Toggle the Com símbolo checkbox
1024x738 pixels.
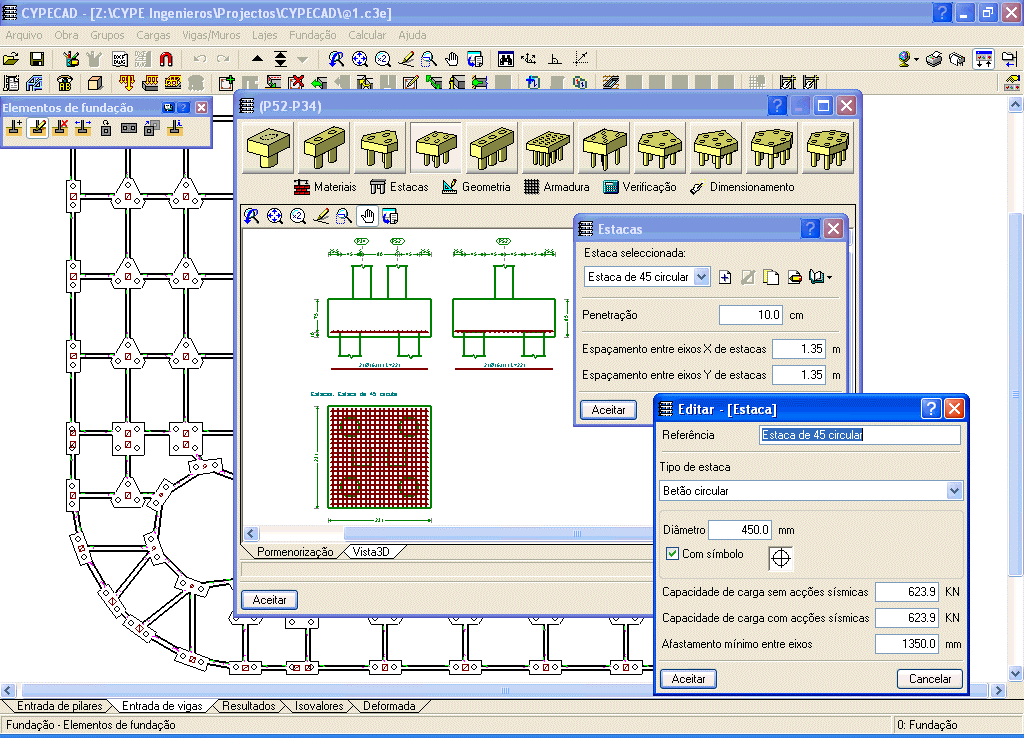[672, 554]
